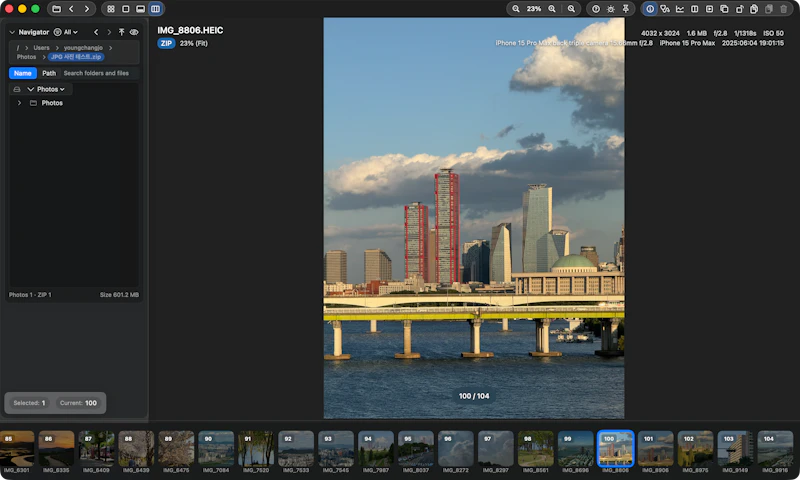Viewport: 800px width, 480px height.
Task: Toggle the blue image info overlay button
Action: coord(650,9)
